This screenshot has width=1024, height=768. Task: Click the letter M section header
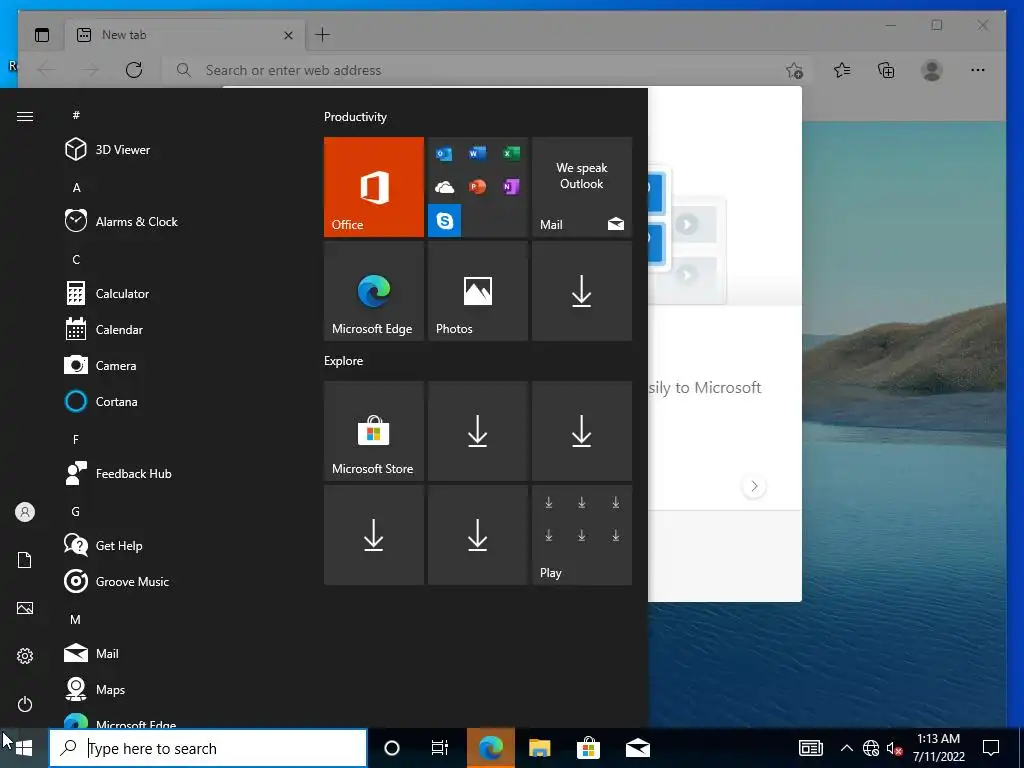point(76,619)
